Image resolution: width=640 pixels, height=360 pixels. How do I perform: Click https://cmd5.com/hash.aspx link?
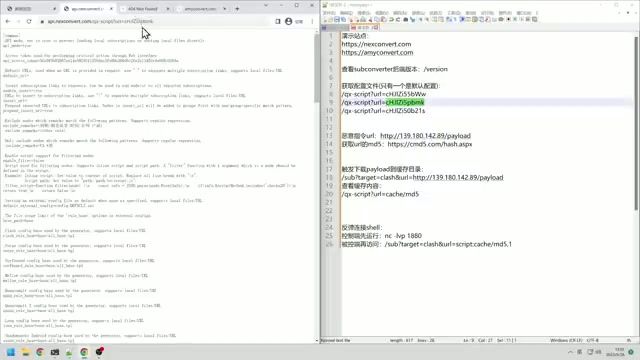coord(430,144)
